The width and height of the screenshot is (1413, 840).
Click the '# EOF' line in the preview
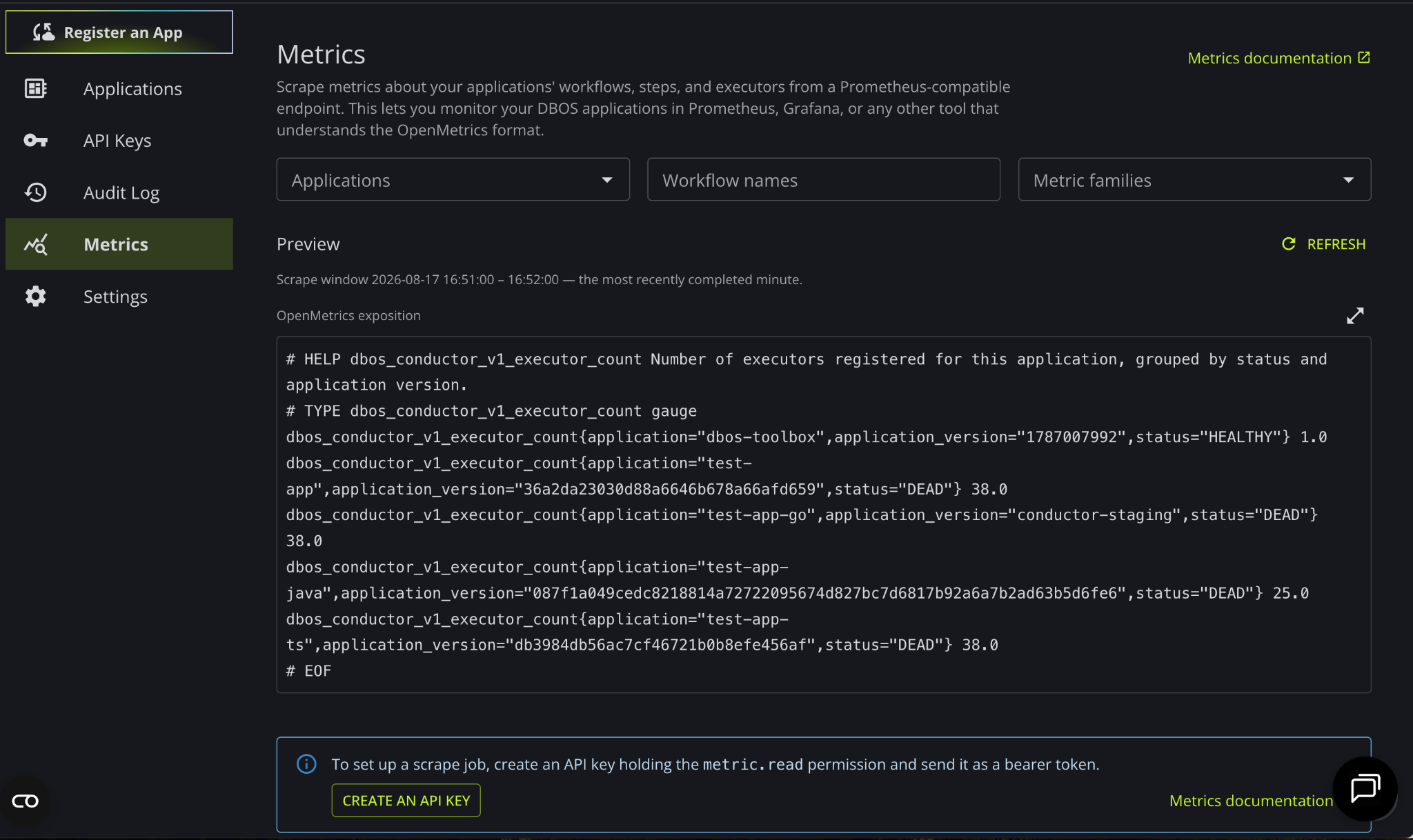(308, 671)
